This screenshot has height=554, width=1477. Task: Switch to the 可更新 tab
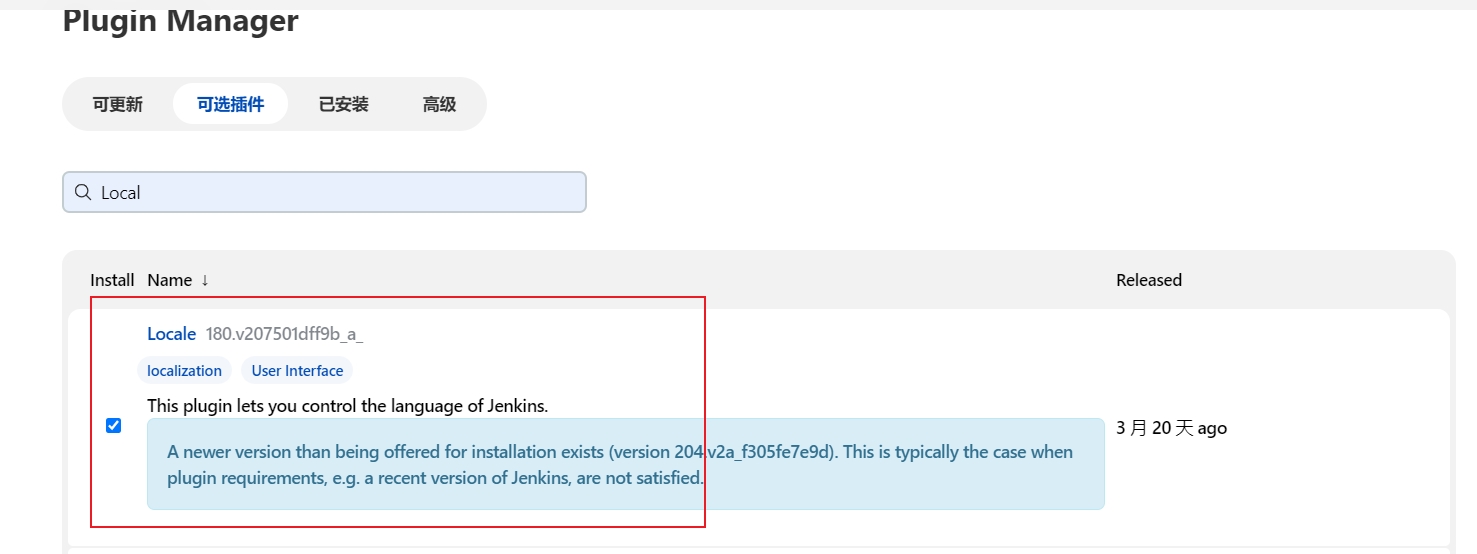[118, 104]
